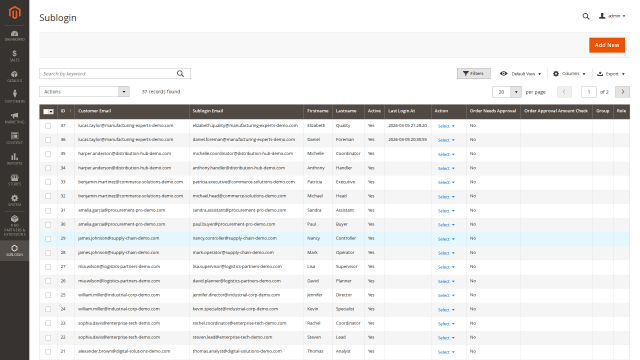Check the box for row ID 37
This screenshot has height=360, width=640.
(48, 126)
